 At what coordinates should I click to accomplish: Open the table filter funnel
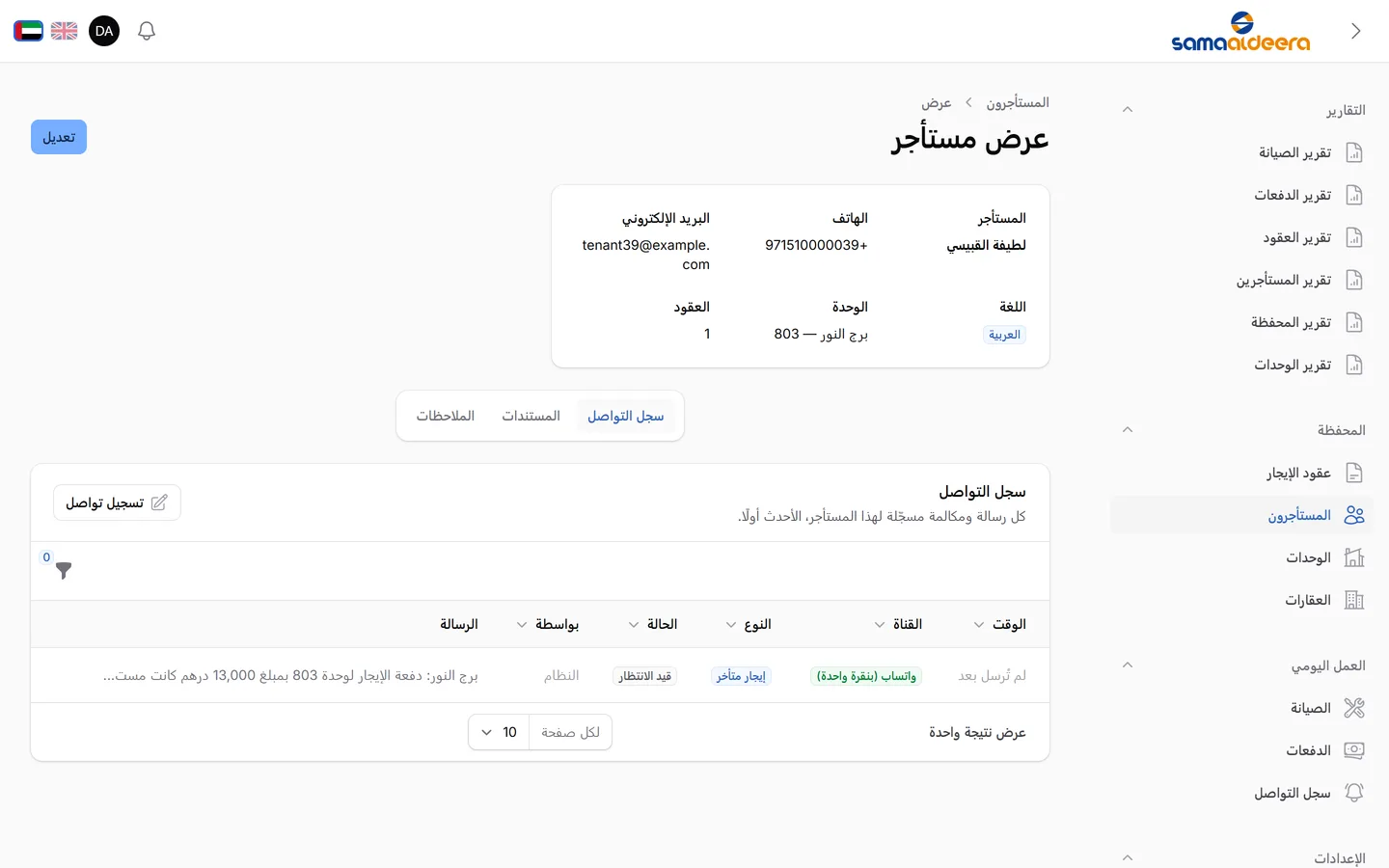click(x=64, y=571)
